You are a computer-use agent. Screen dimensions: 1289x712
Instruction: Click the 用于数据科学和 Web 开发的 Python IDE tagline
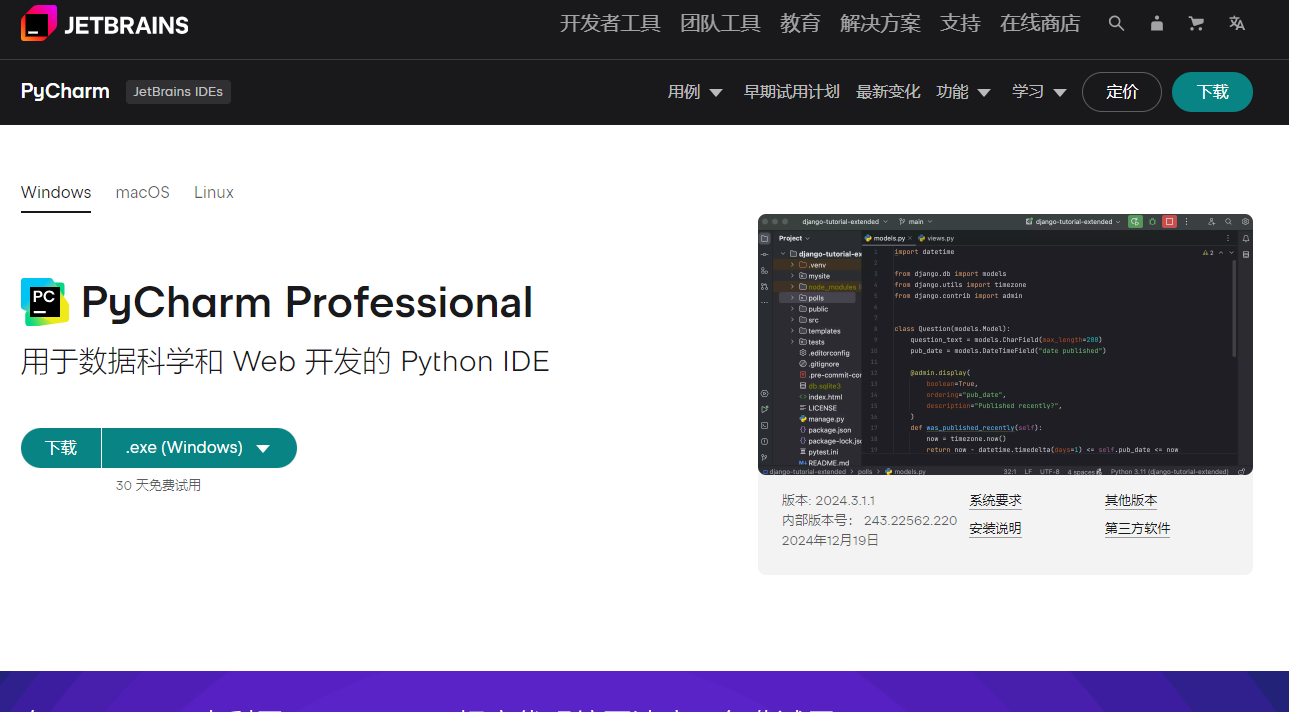285,361
